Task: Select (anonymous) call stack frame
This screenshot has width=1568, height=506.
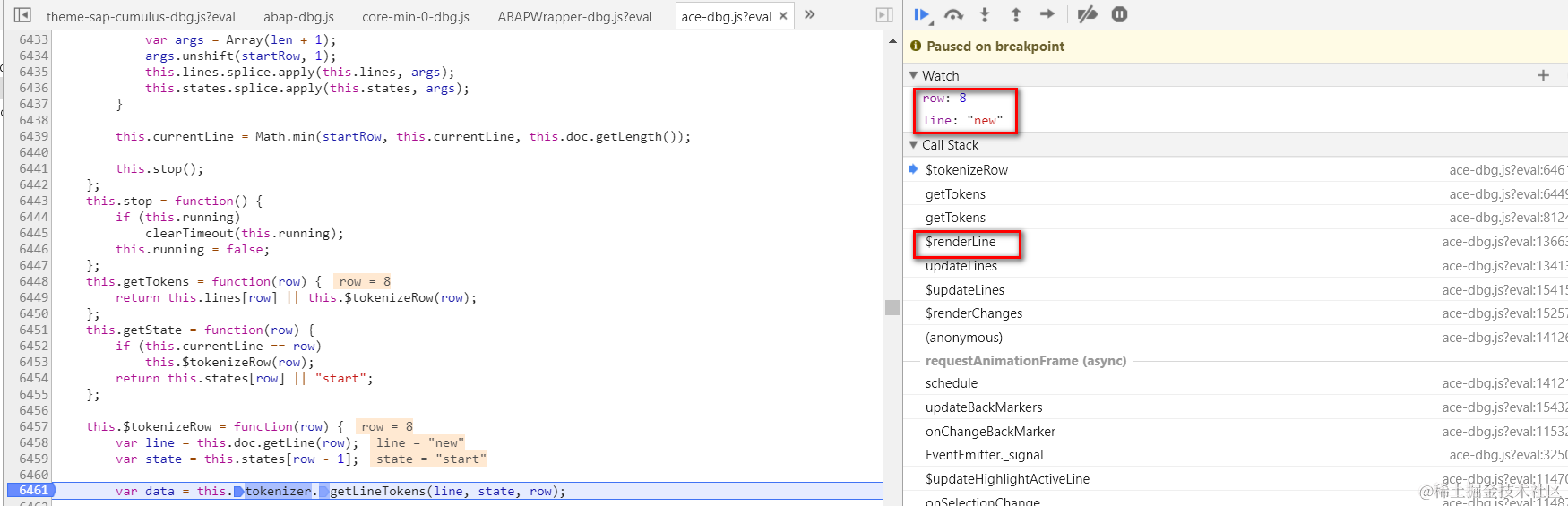Action: pyautogui.click(x=964, y=338)
